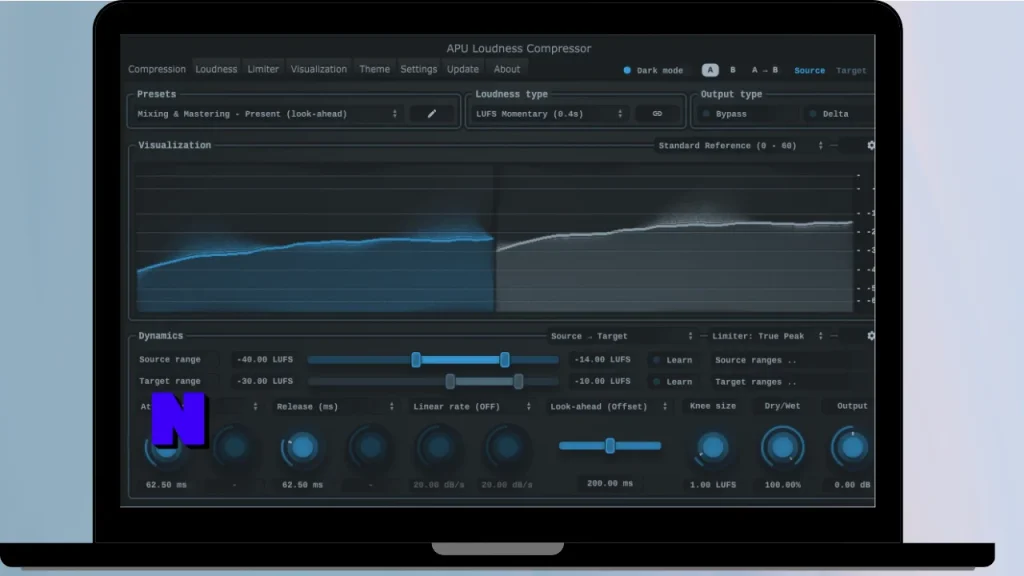Click Target range lower value -30.00 LUFS
The image size is (1024, 576).
pos(264,381)
